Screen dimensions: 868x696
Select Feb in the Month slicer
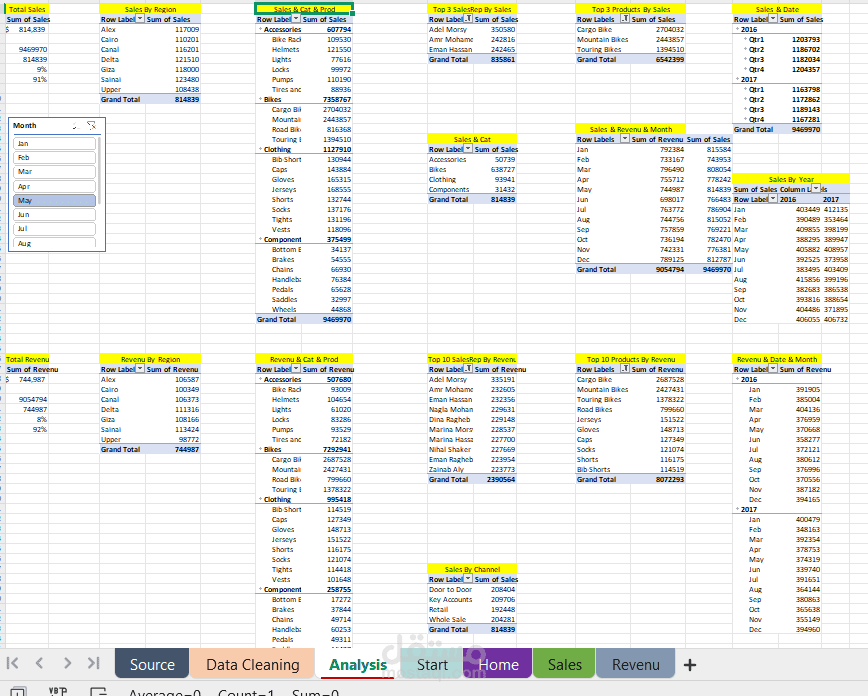(54, 158)
